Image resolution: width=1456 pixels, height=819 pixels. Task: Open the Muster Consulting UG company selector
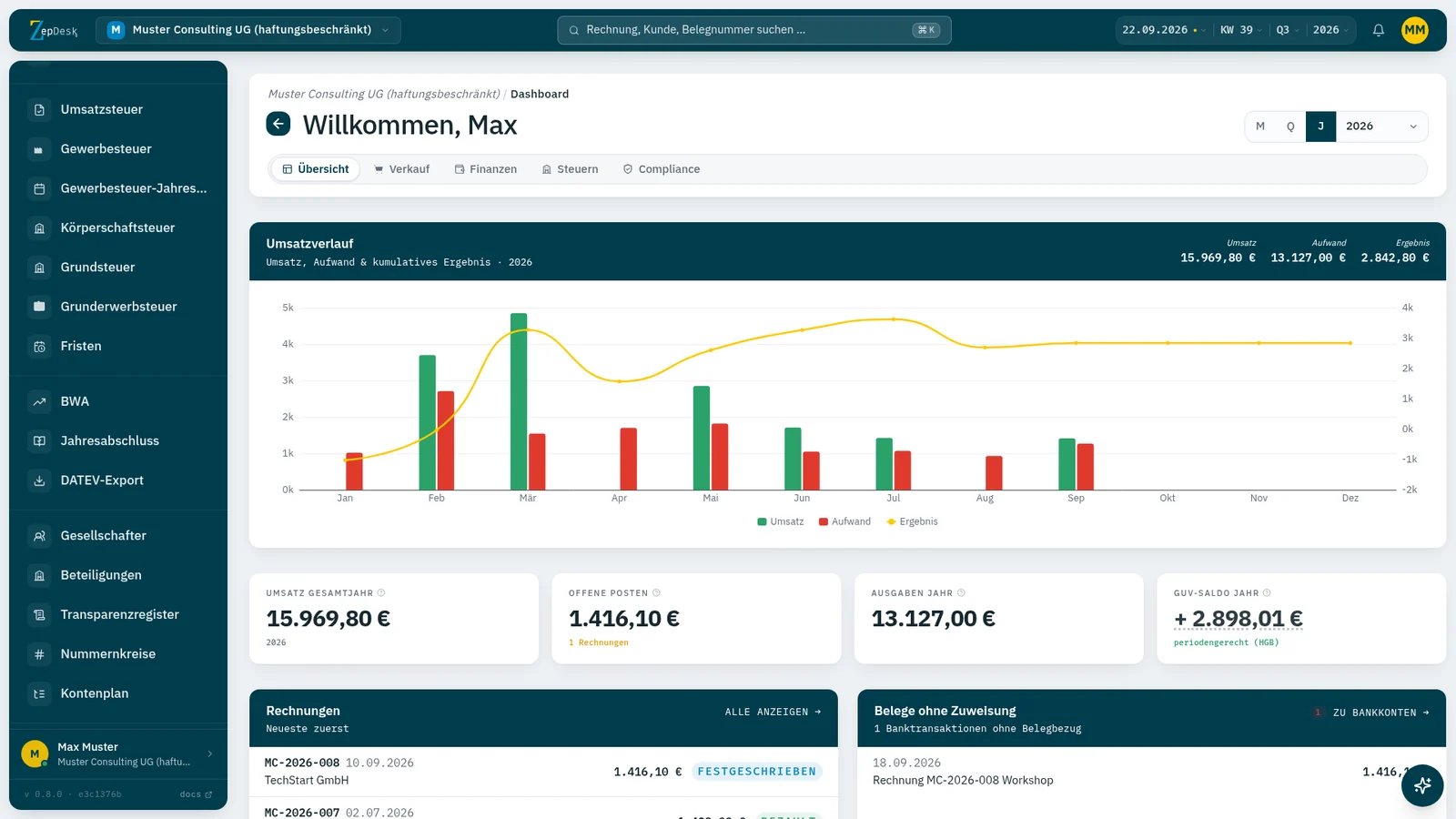[248, 30]
